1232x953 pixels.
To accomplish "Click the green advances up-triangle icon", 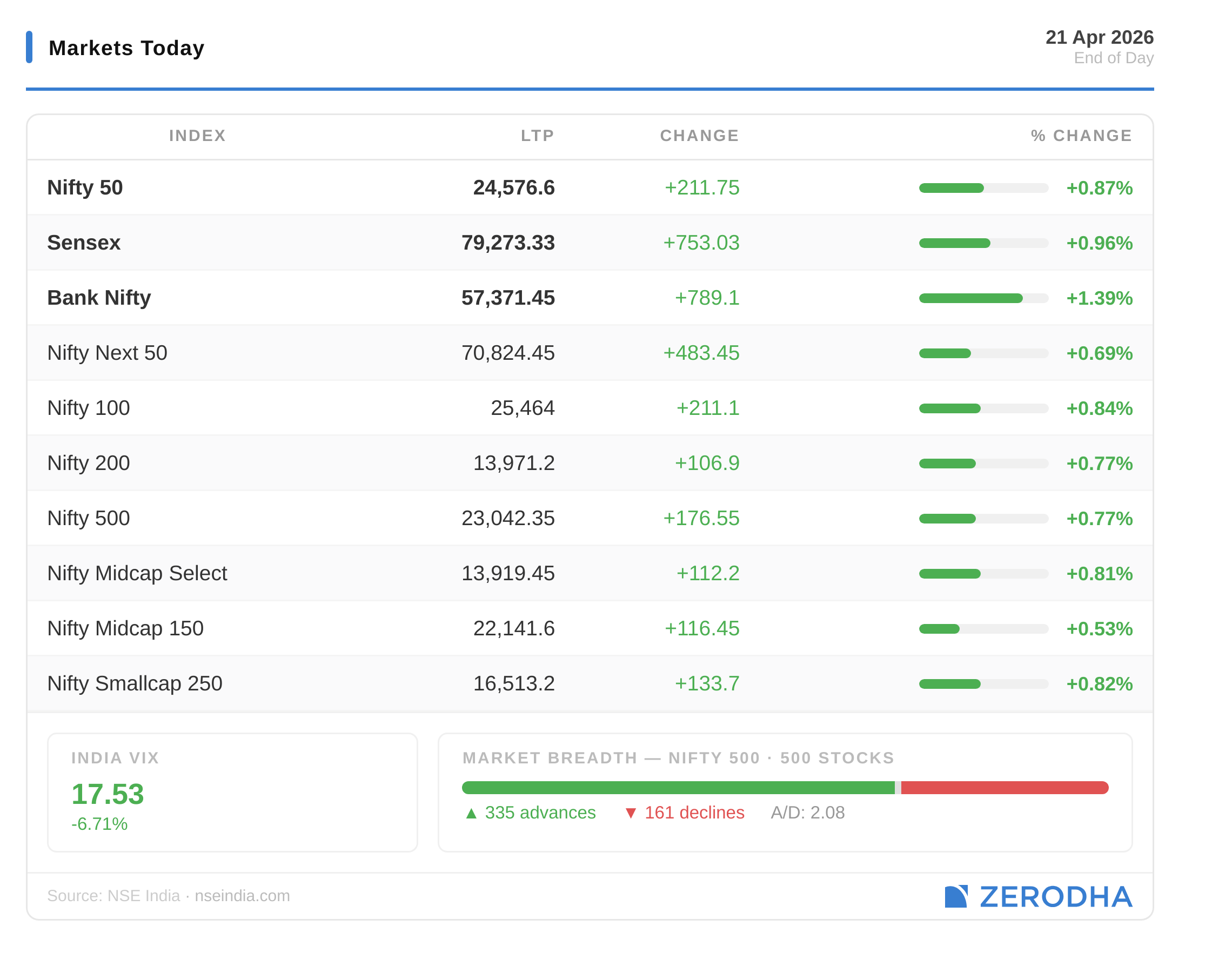I will 472,814.
